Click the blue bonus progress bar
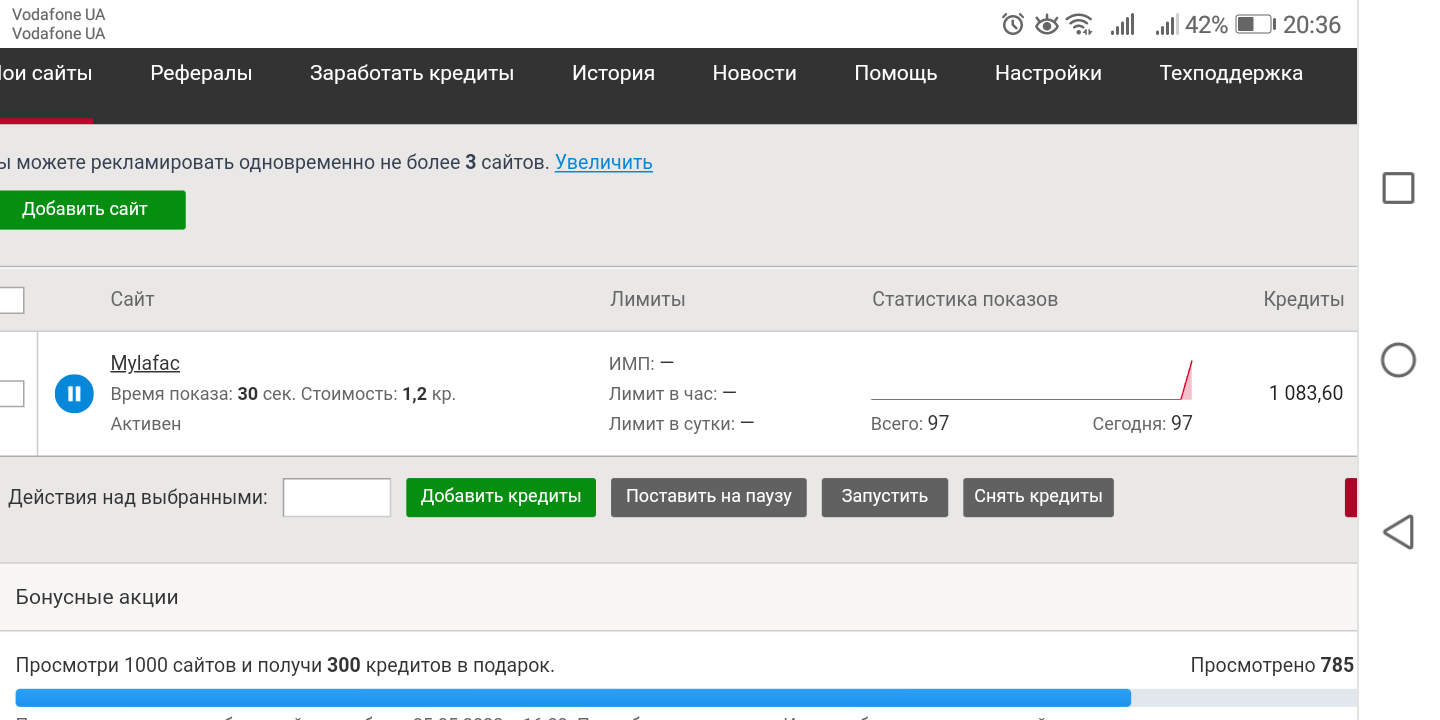This screenshot has height=720, width=1440. tap(573, 698)
